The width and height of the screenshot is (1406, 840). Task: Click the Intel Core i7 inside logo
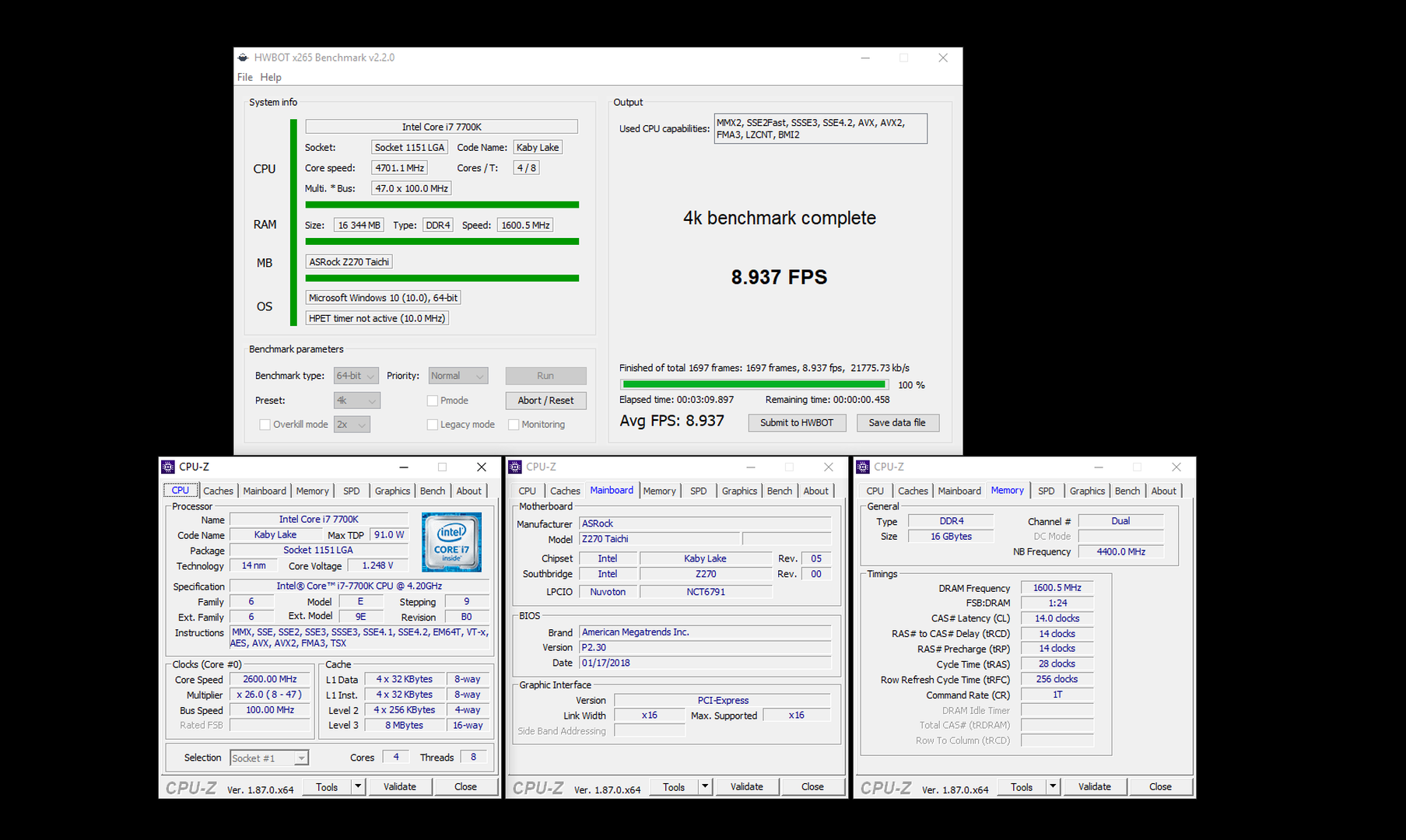[451, 542]
